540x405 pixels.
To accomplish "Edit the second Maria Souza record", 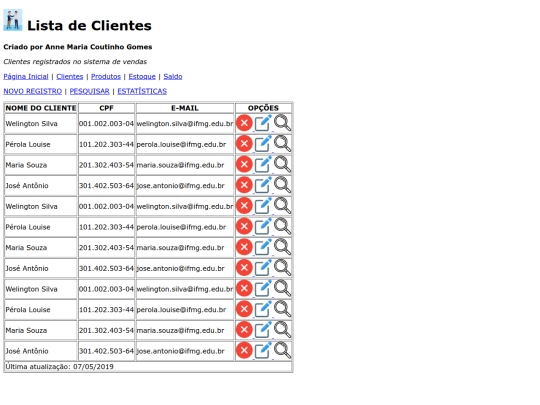I will 263,247.
